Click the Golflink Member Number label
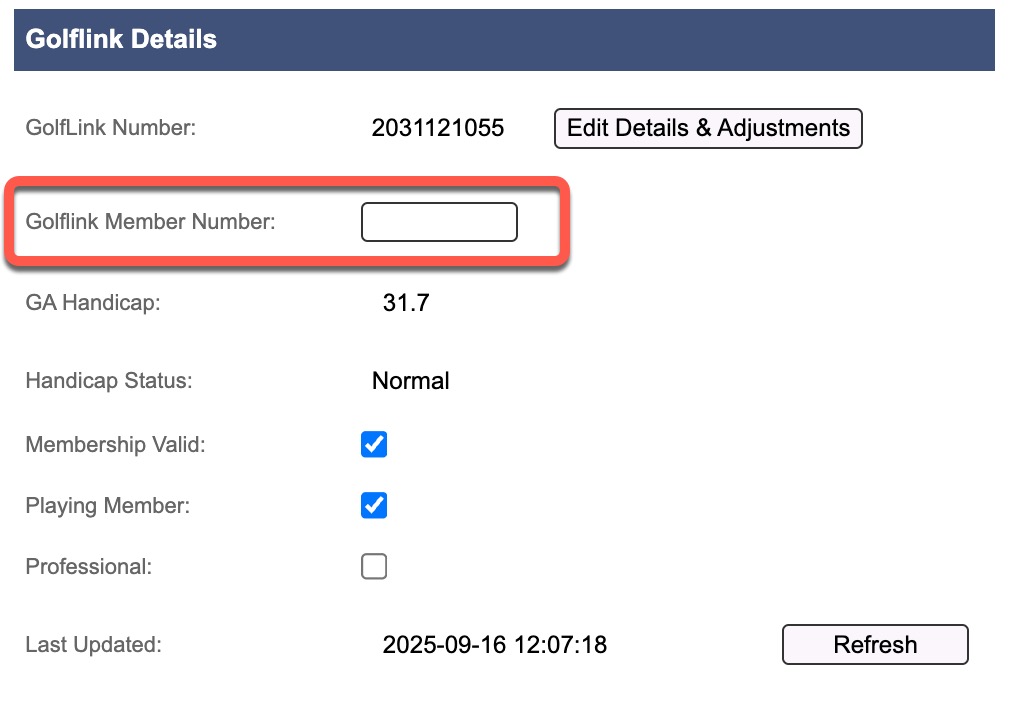1012x708 pixels. [x=150, y=221]
